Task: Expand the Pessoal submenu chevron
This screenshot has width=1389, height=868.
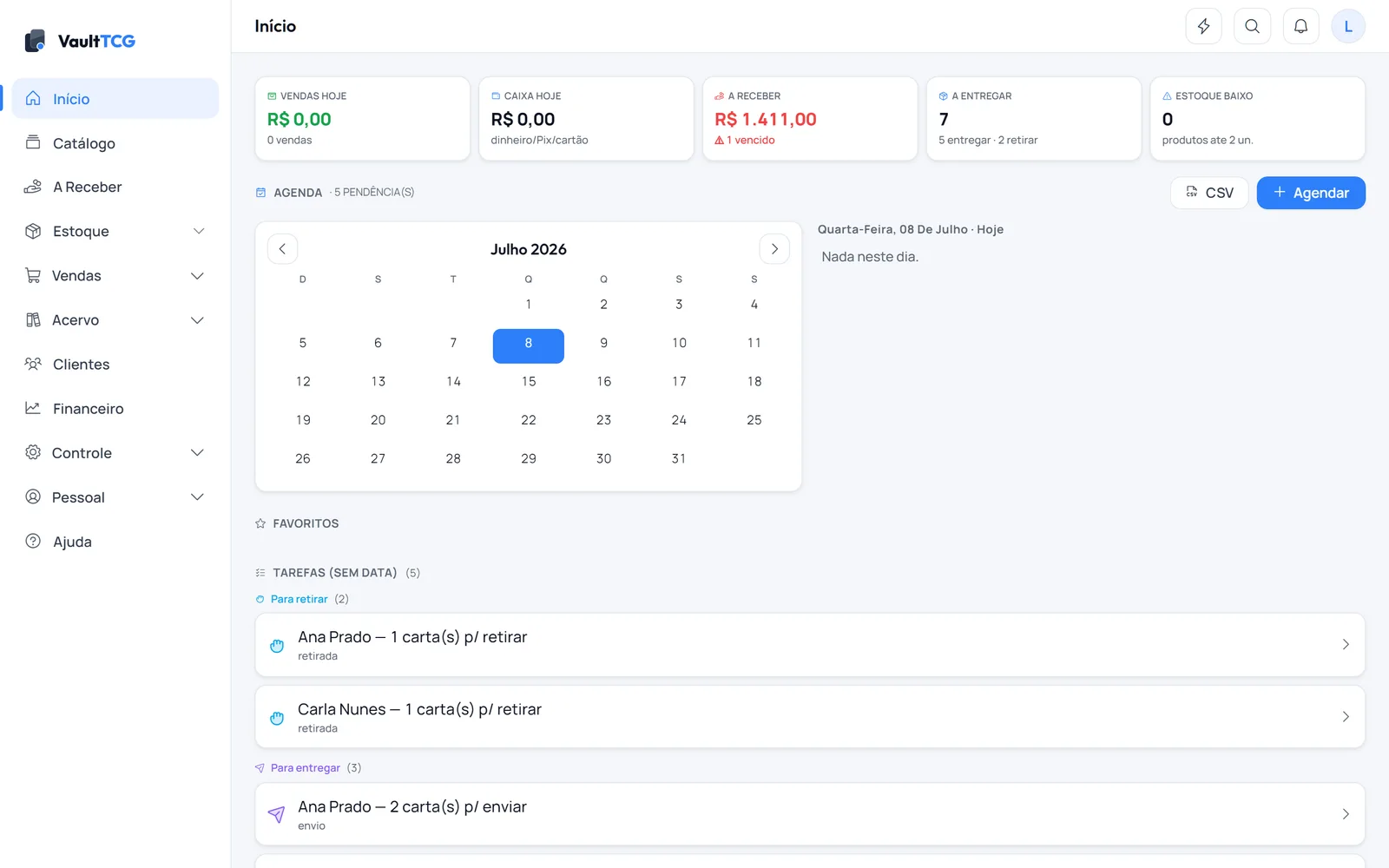Action: click(197, 496)
